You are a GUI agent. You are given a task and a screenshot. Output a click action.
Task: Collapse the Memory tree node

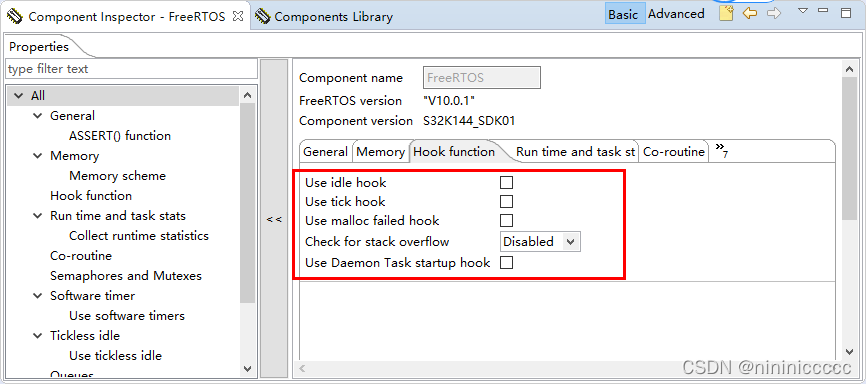(38, 156)
